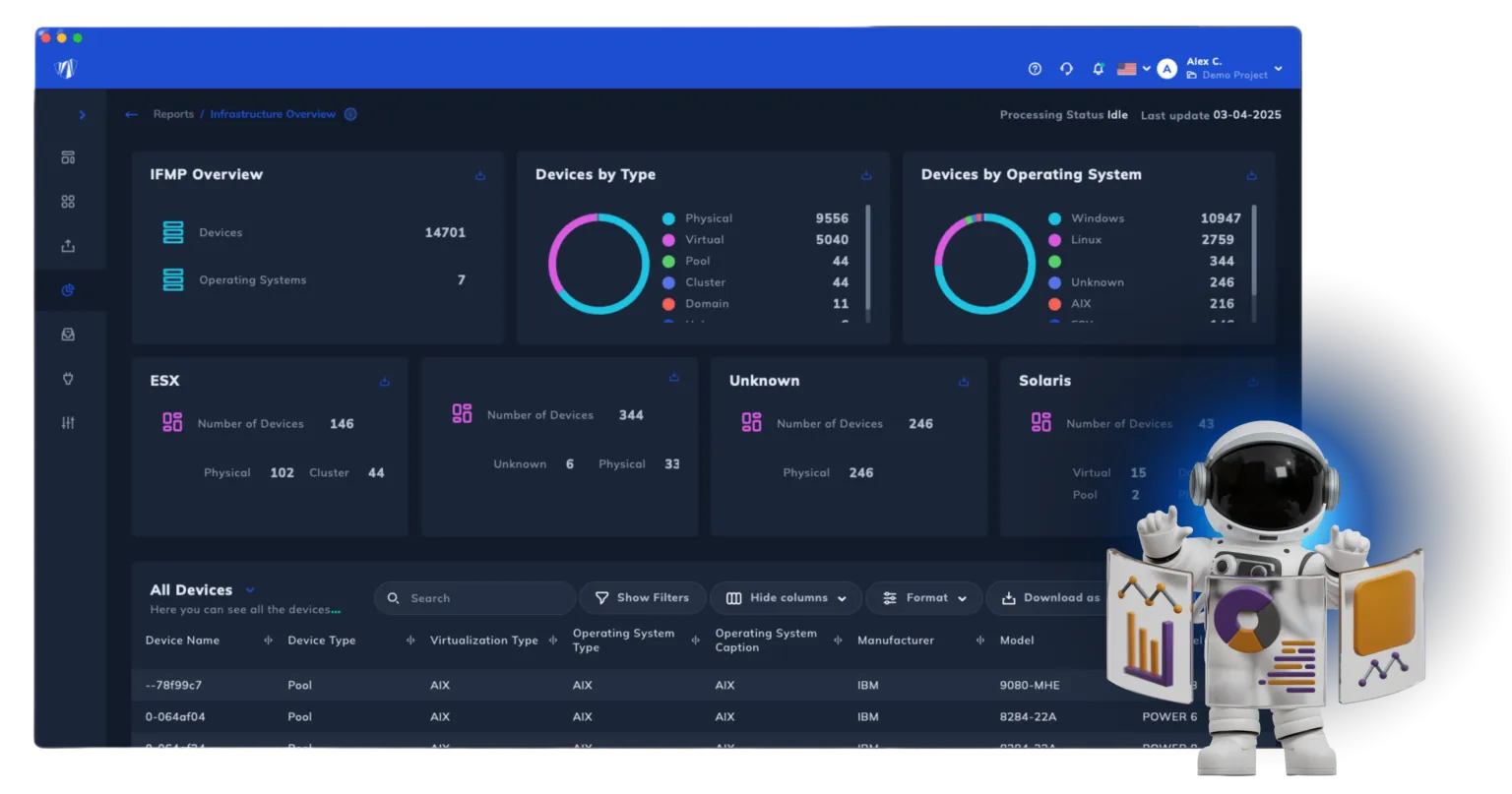Open the sliders settings sidebar icon
1512x794 pixels.
(x=68, y=423)
